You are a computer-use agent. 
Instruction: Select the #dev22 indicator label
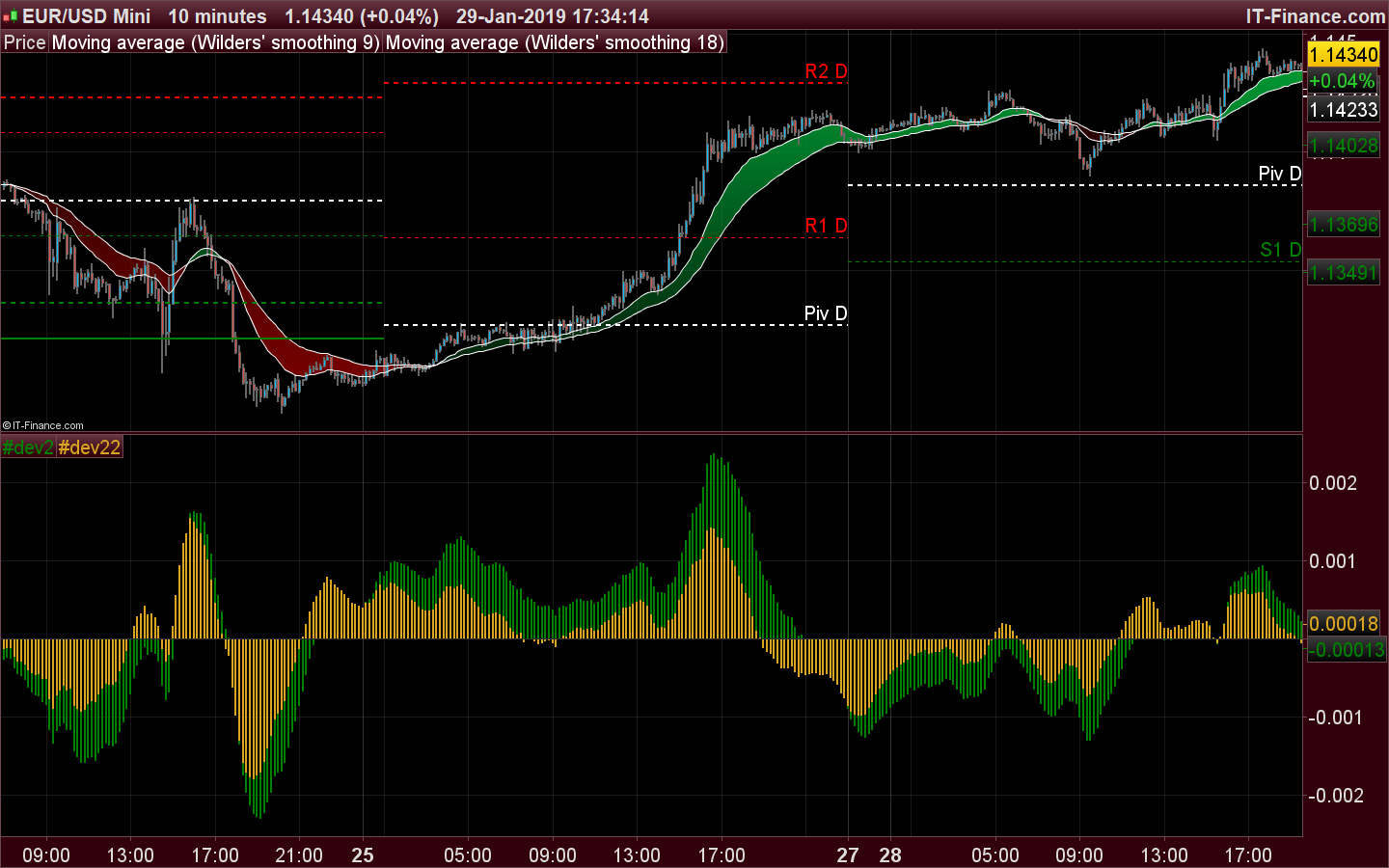(89, 447)
